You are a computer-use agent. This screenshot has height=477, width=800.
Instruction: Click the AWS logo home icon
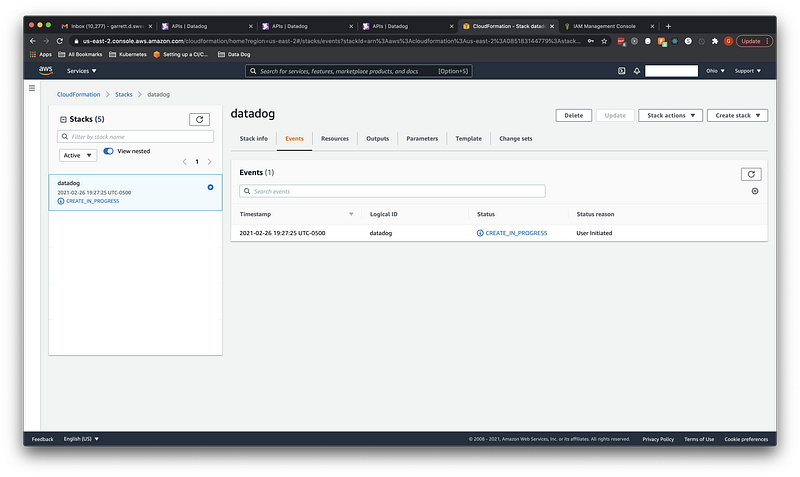coord(45,70)
